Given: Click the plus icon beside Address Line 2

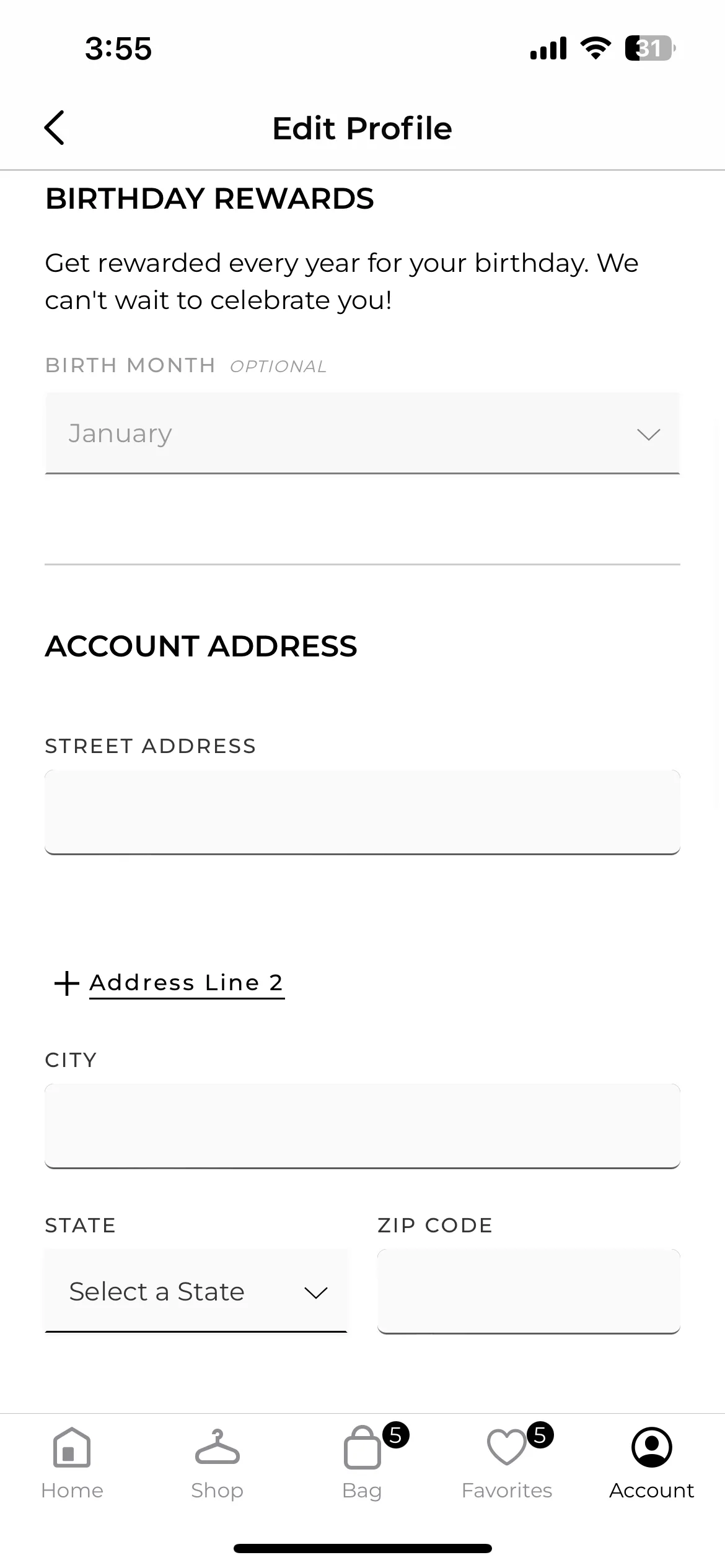Looking at the screenshot, I should tap(67, 983).
